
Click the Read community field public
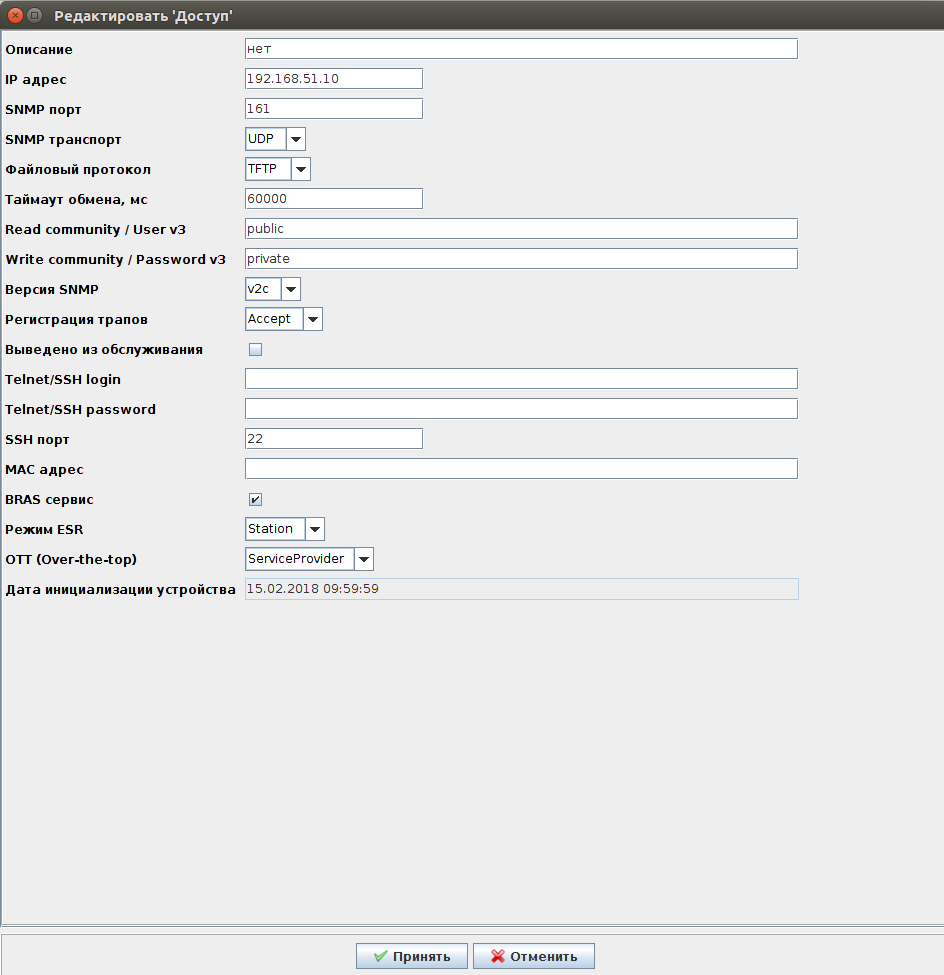521,228
